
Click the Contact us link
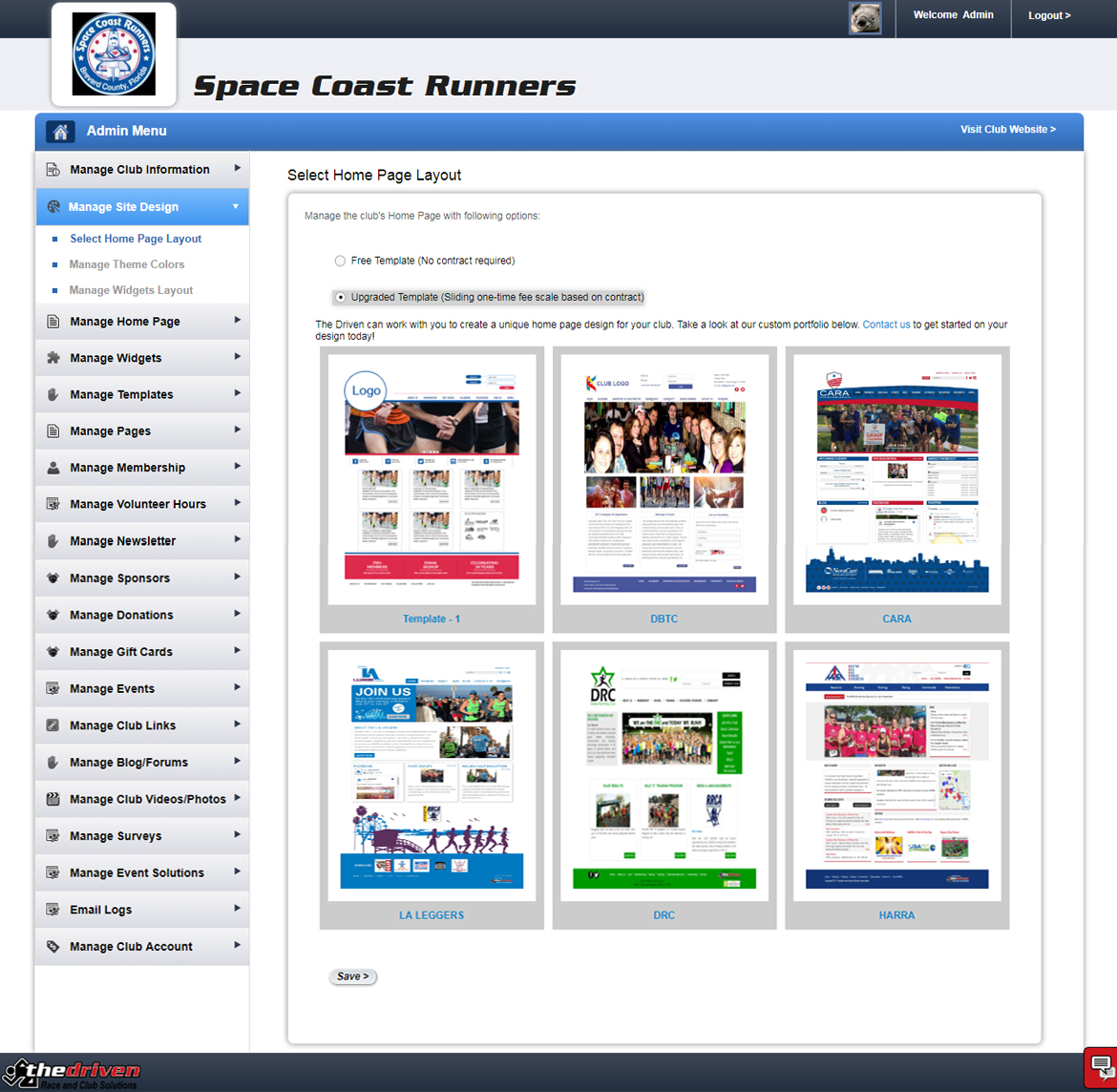pyautogui.click(x=886, y=325)
